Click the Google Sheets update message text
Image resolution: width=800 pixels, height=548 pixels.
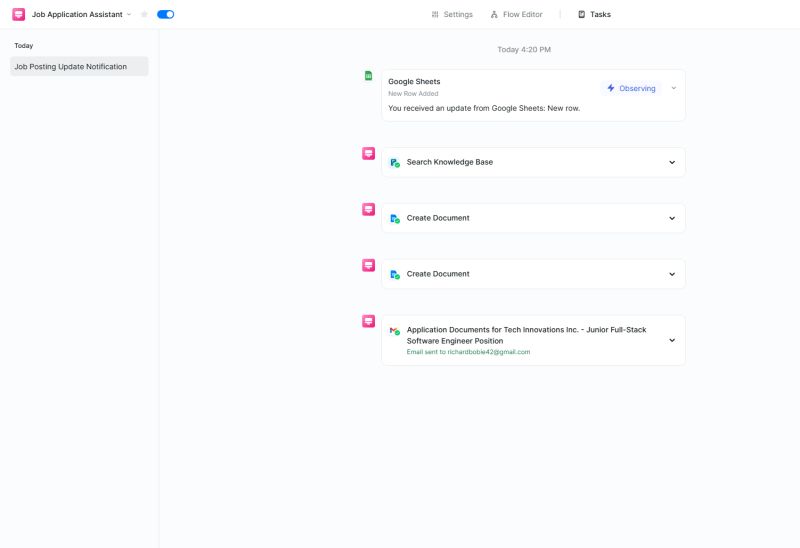(x=484, y=108)
